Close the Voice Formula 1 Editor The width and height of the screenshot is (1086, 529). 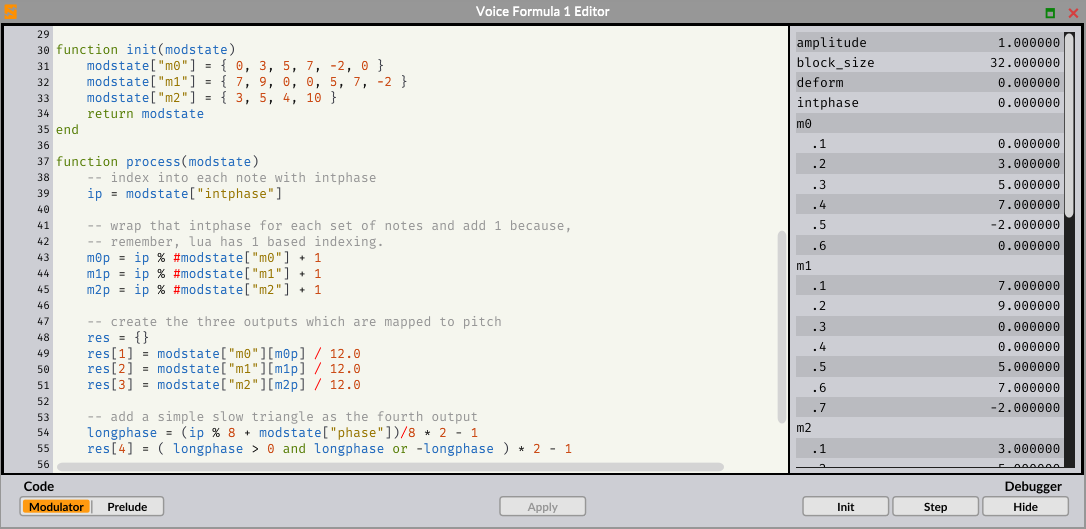tap(1073, 13)
